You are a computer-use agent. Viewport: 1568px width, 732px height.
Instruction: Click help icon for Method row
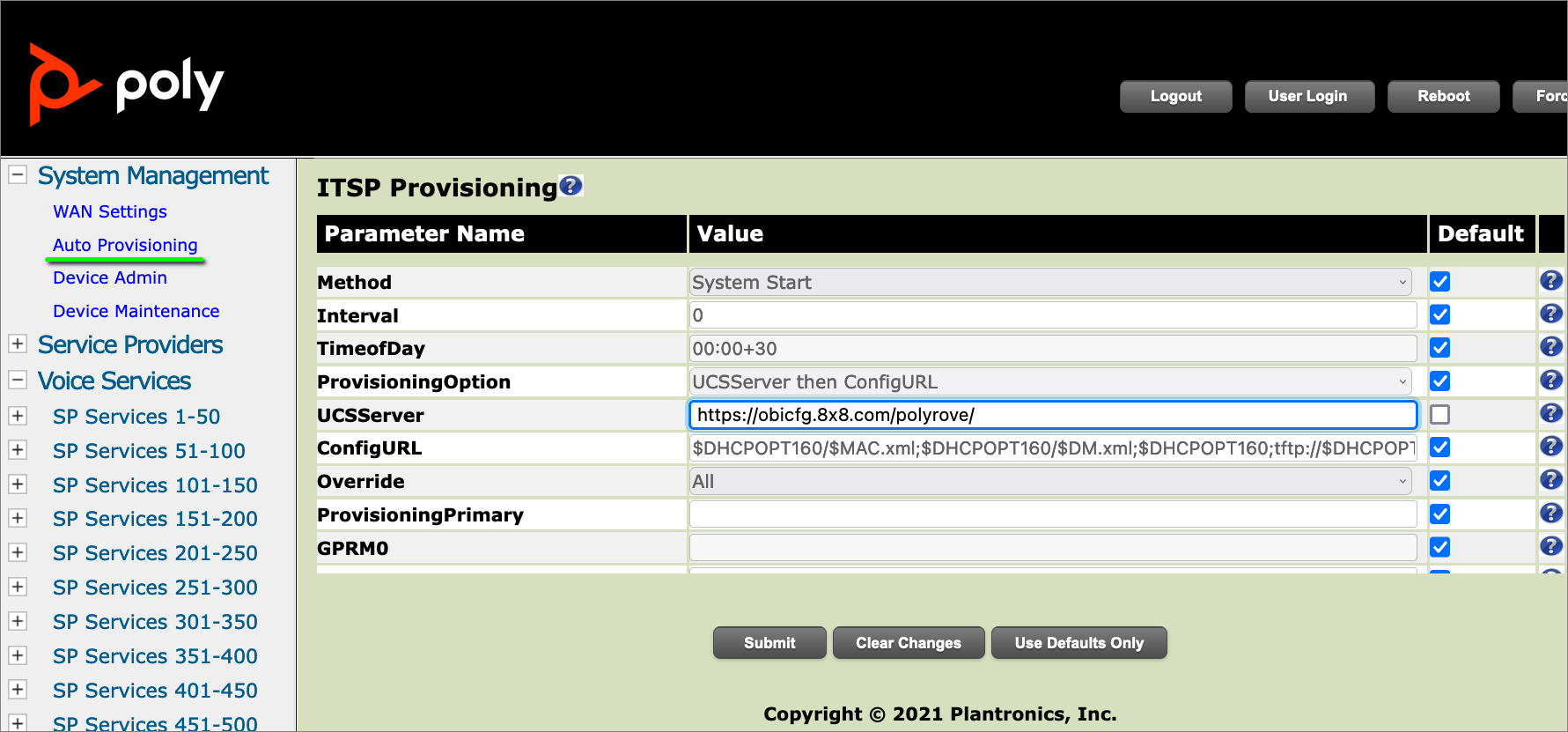(1550, 281)
